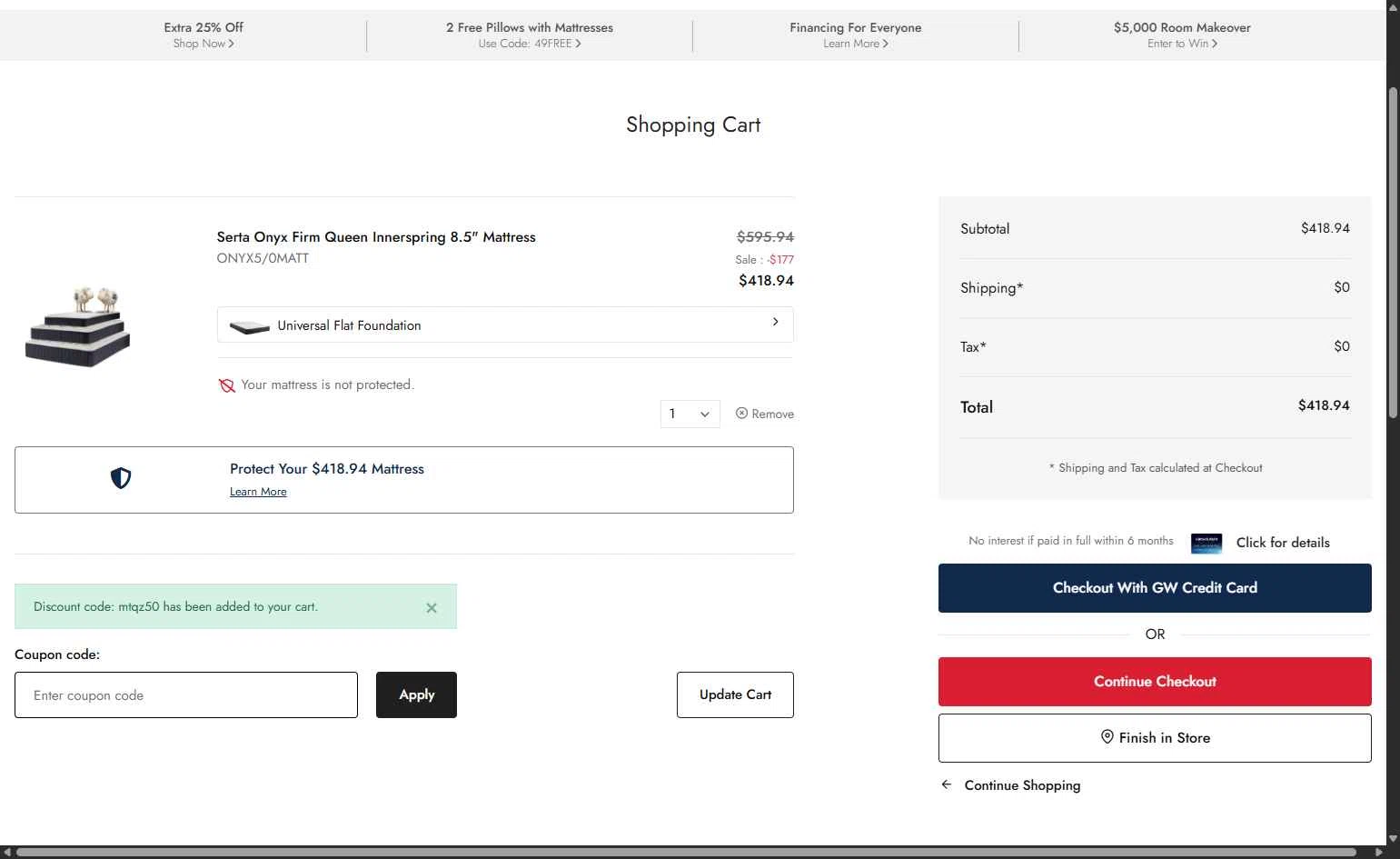Click the Universal Flat Foundation thumbnail image

point(250,326)
